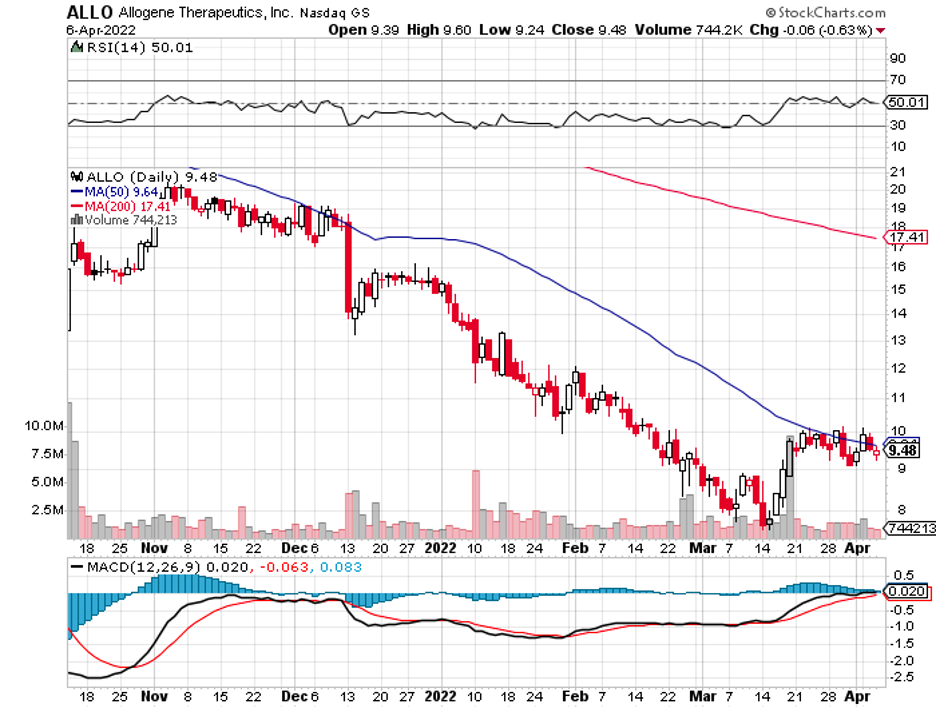The image size is (936, 708).
Task: Click the -1.5 label on MACD axis
Action: point(901,643)
